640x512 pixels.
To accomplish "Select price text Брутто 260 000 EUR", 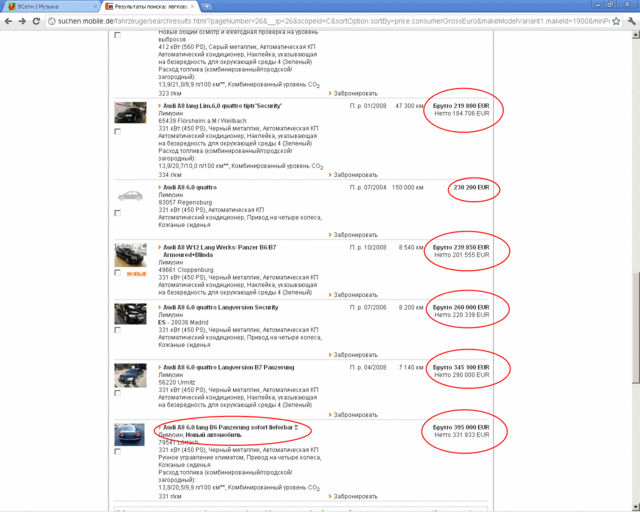I will [461, 307].
